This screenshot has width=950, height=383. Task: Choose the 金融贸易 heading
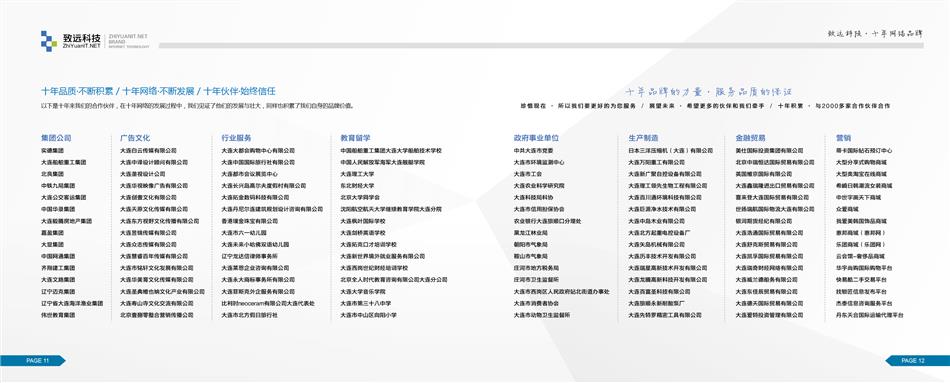[x=751, y=138]
